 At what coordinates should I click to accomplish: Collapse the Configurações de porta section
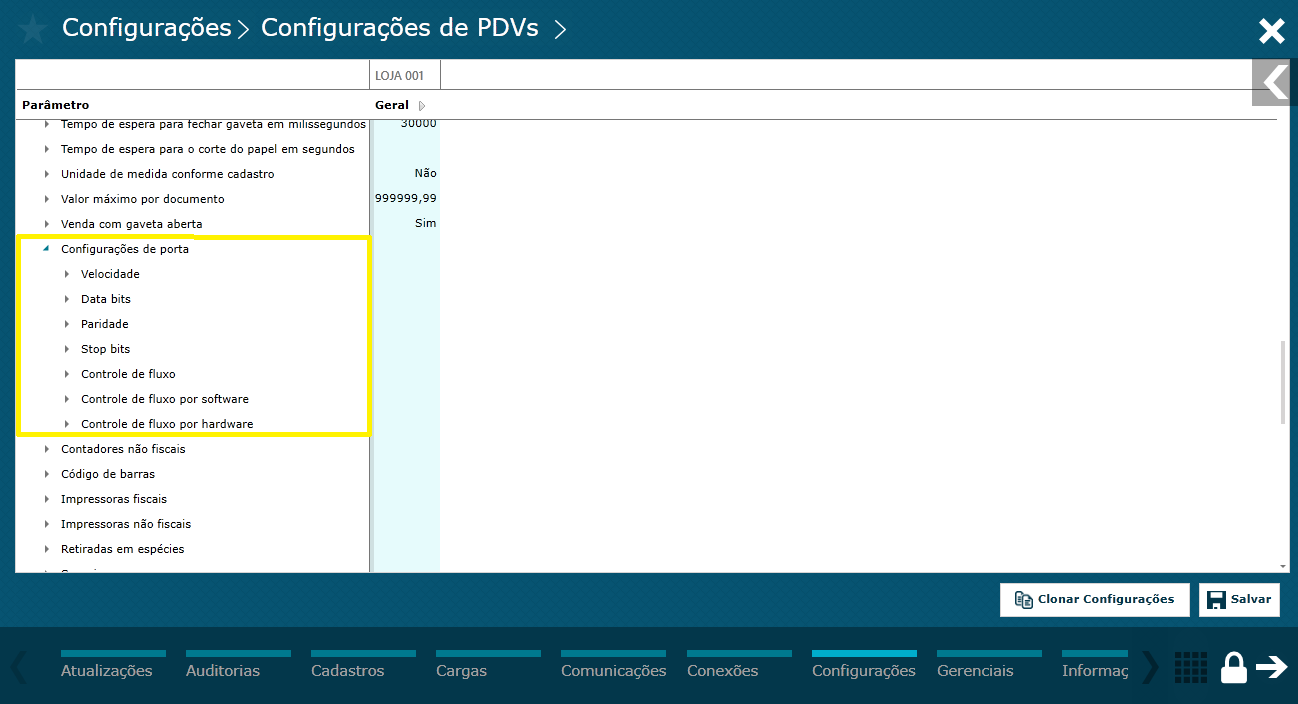point(47,248)
